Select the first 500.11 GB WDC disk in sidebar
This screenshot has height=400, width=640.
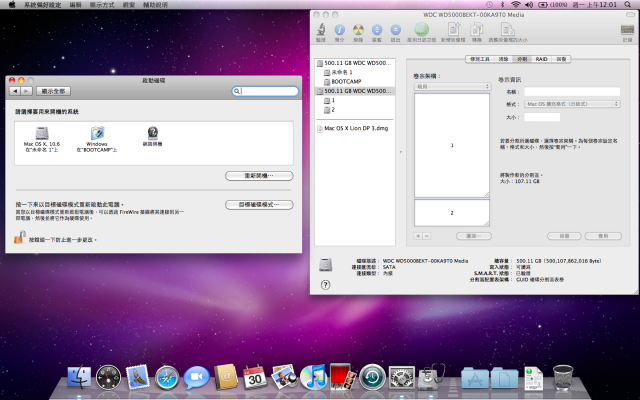point(355,63)
